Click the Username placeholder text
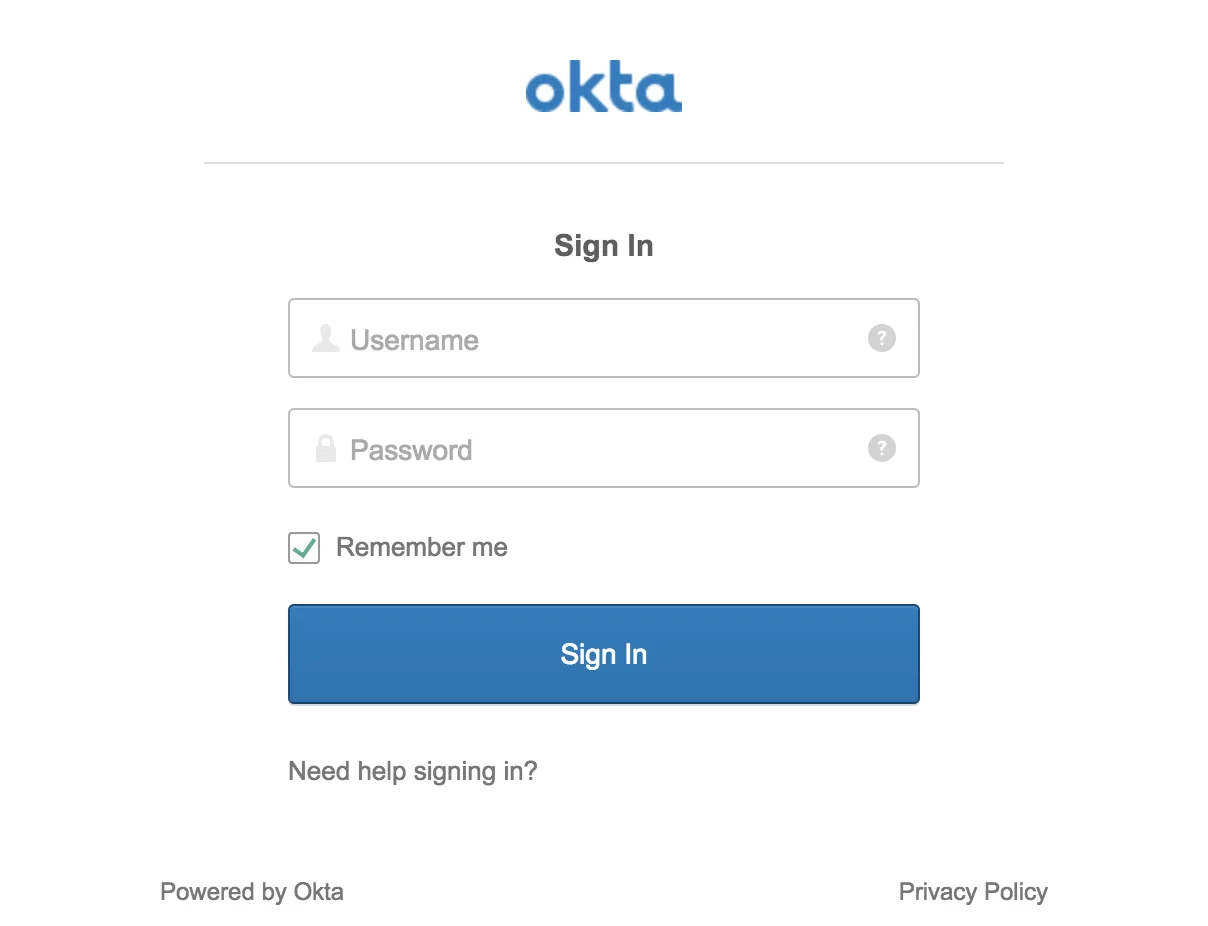The image size is (1208, 926). (414, 340)
